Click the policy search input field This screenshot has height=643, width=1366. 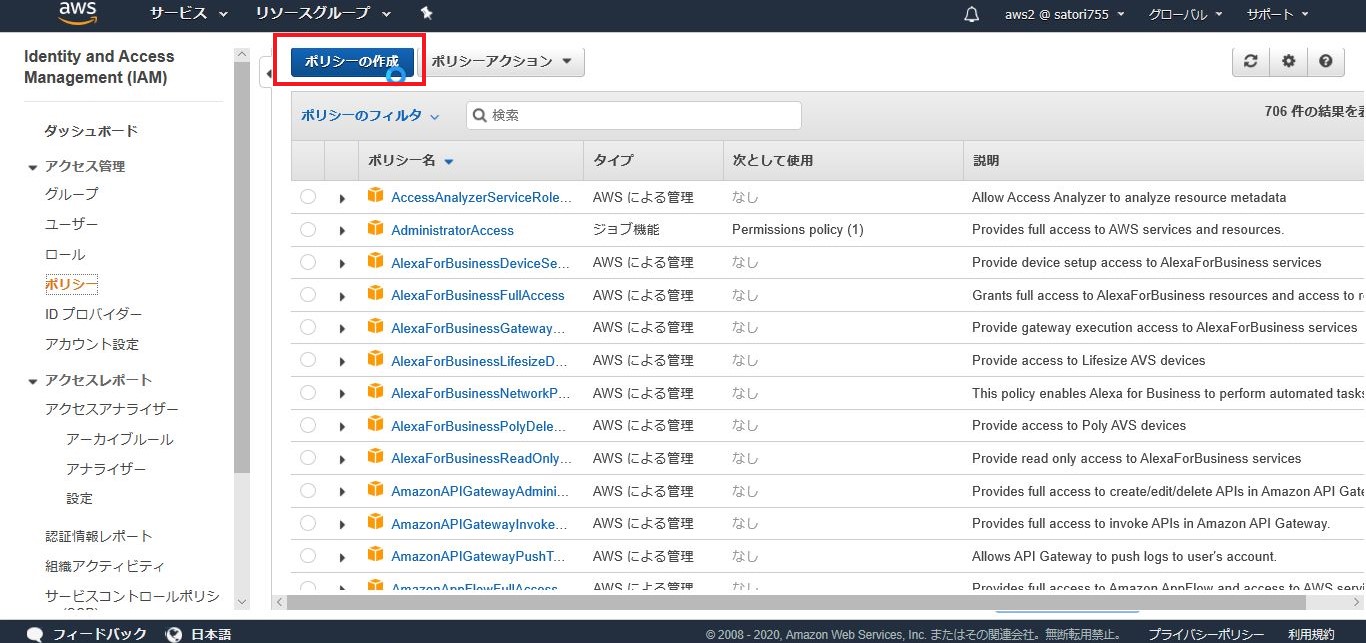pyautogui.click(x=634, y=115)
